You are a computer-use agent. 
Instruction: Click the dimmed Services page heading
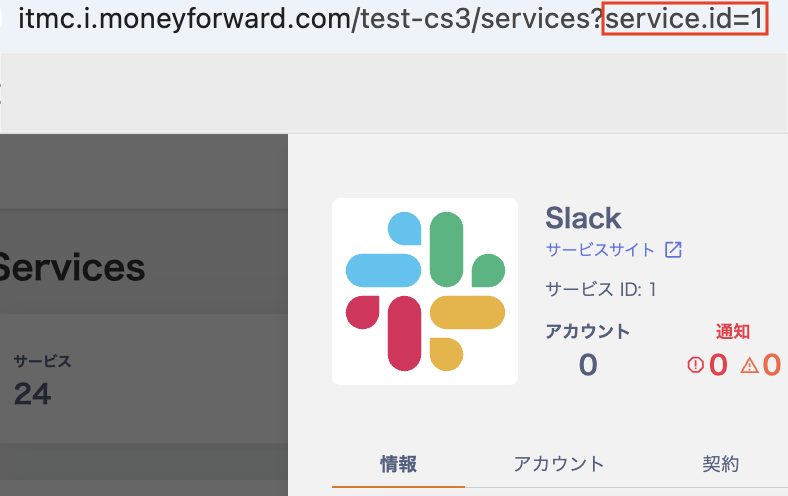point(72,267)
